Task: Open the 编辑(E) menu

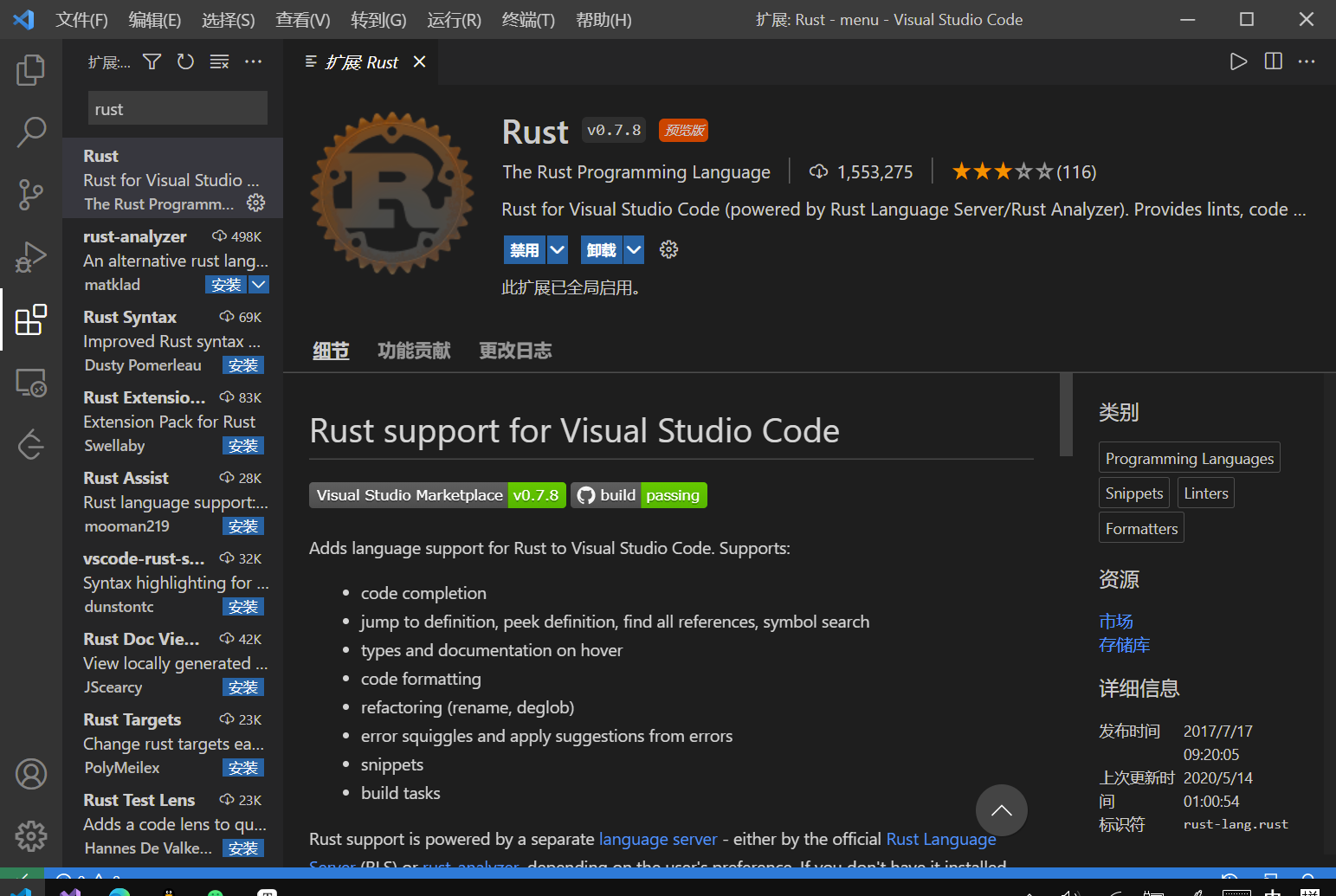Action: (x=155, y=20)
